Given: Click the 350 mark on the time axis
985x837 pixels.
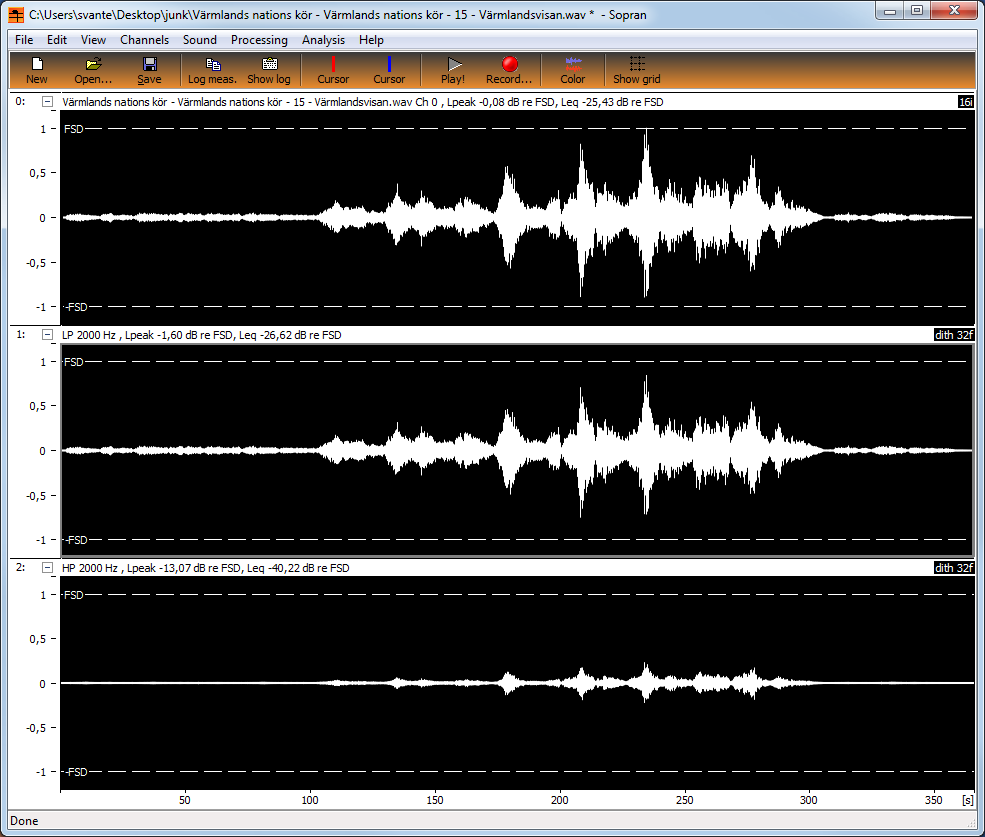Looking at the screenshot, I should [933, 800].
